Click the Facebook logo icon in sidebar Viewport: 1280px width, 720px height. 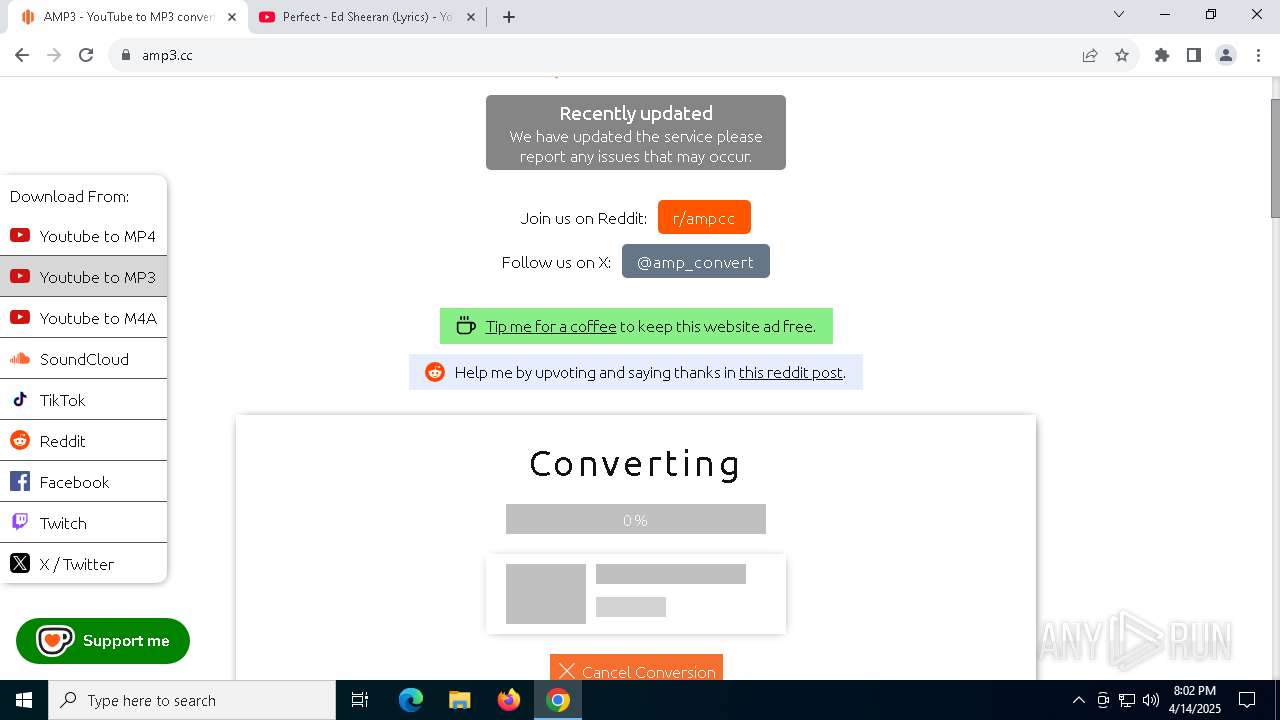tap(20, 482)
